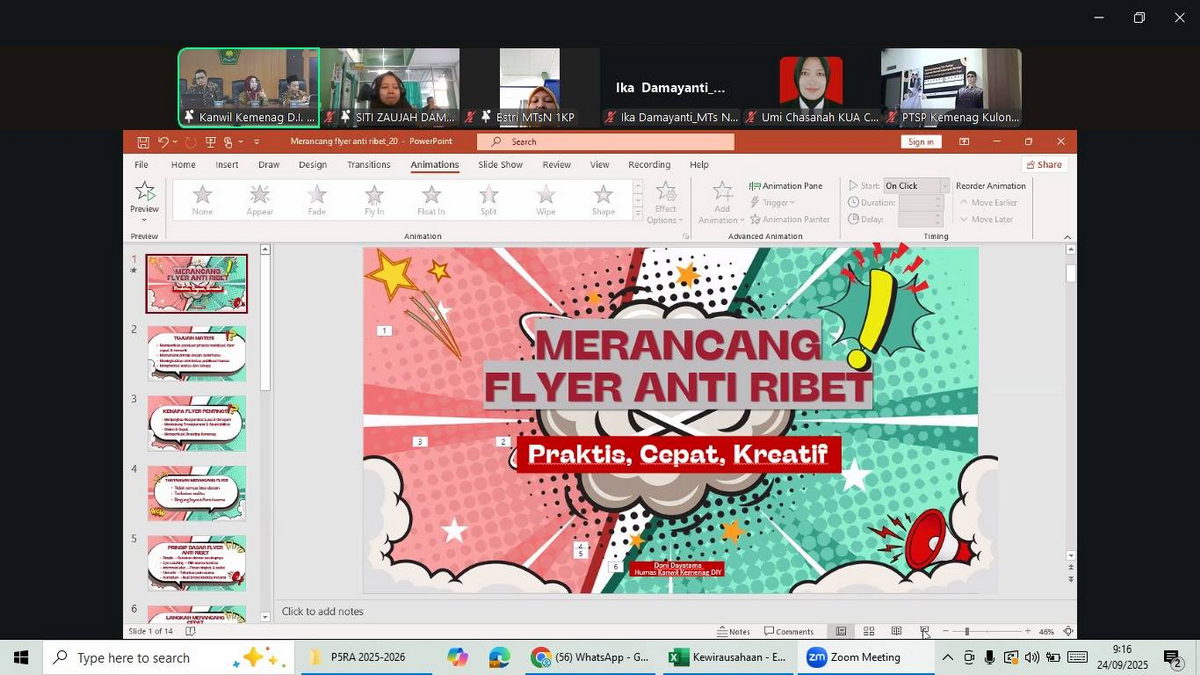
Task: Switch to Normal view in status bar
Action: click(841, 631)
